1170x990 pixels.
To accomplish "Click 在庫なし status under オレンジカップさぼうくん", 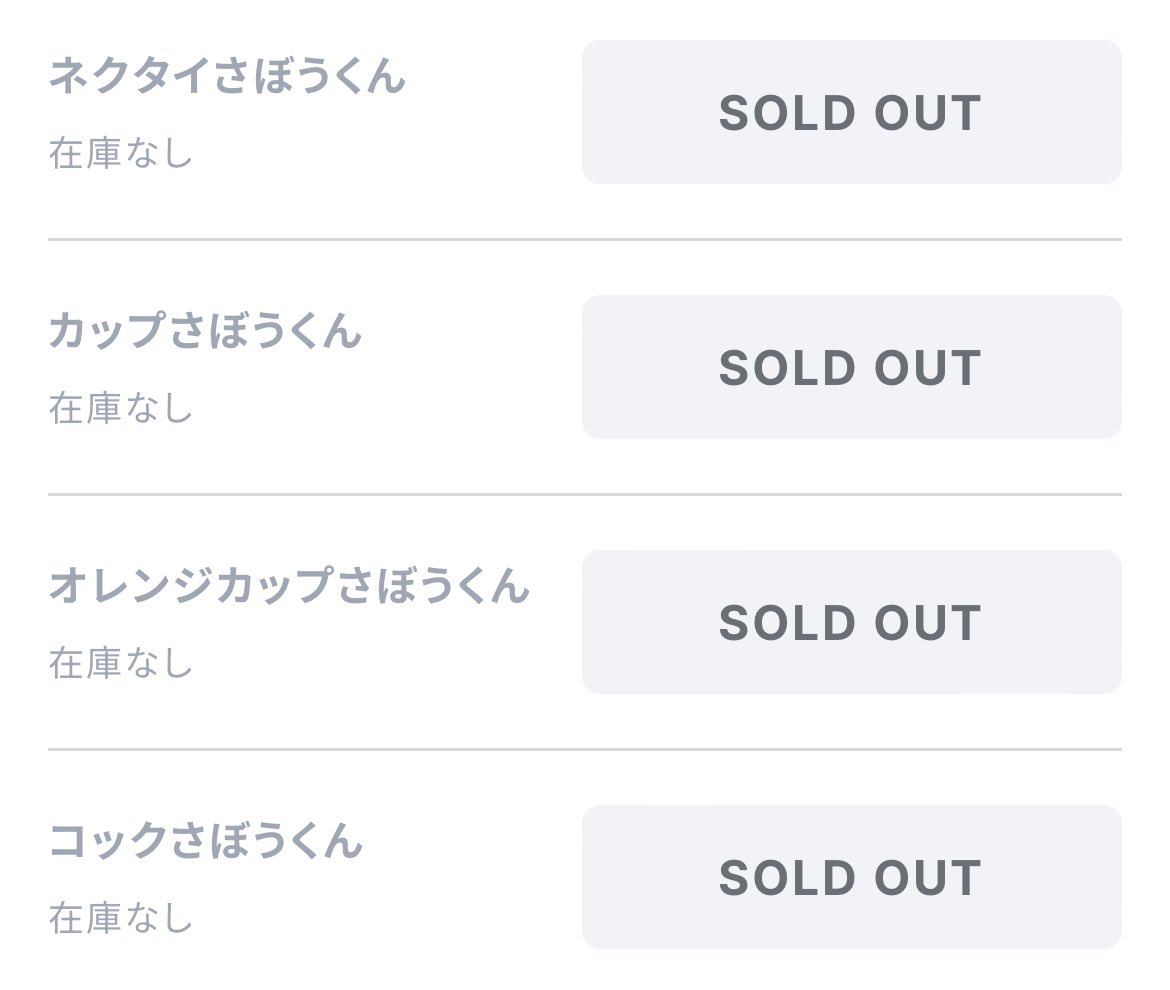I will 121,664.
